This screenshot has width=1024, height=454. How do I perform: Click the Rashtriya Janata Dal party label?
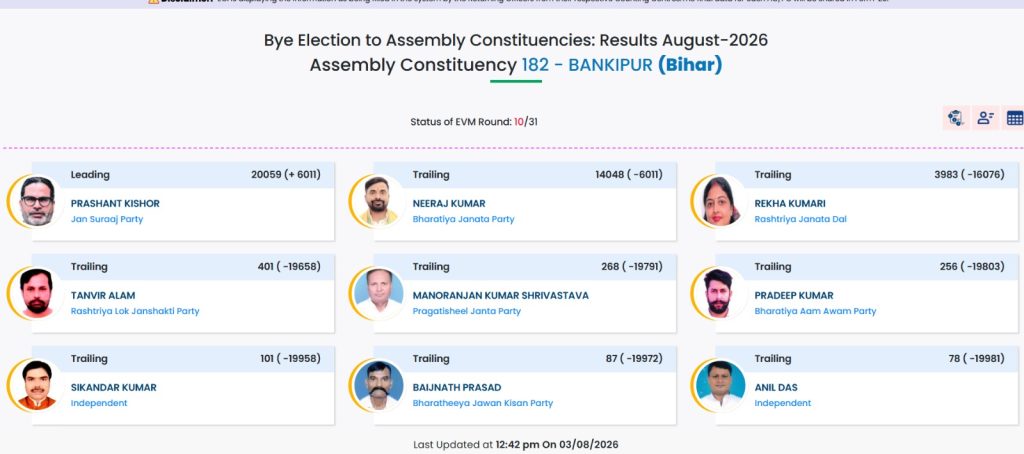click(x=800, y=219)
